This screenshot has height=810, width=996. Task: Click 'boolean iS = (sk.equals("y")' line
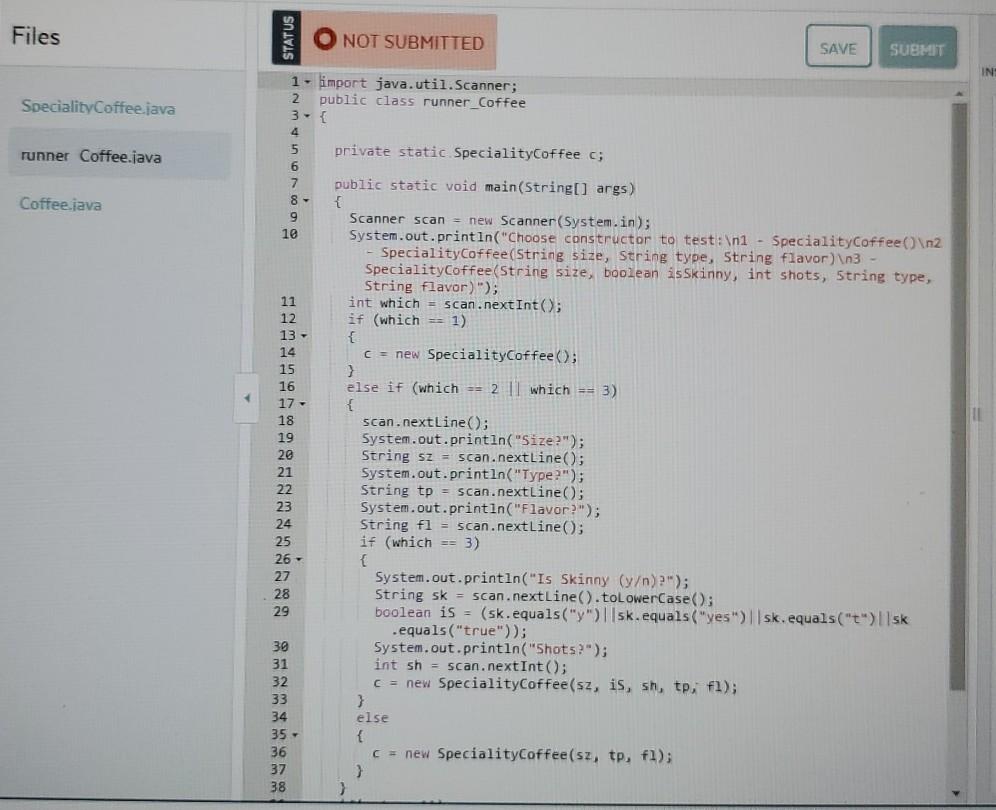click(x=641, y=622)
